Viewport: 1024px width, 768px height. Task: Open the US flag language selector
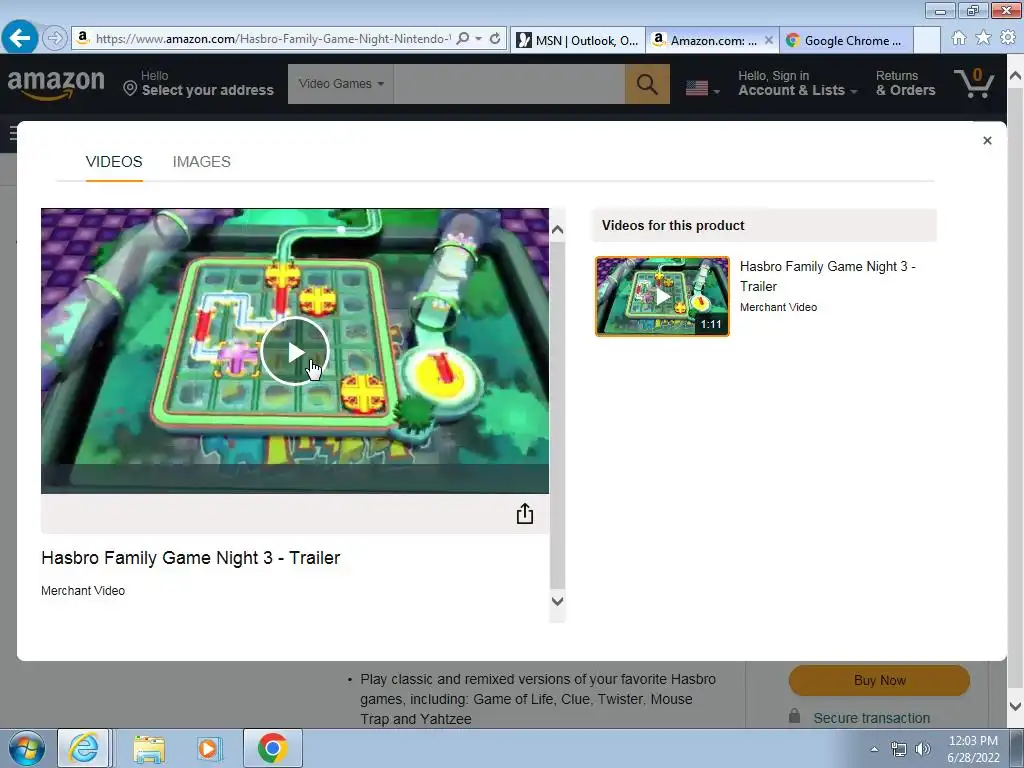703,88
